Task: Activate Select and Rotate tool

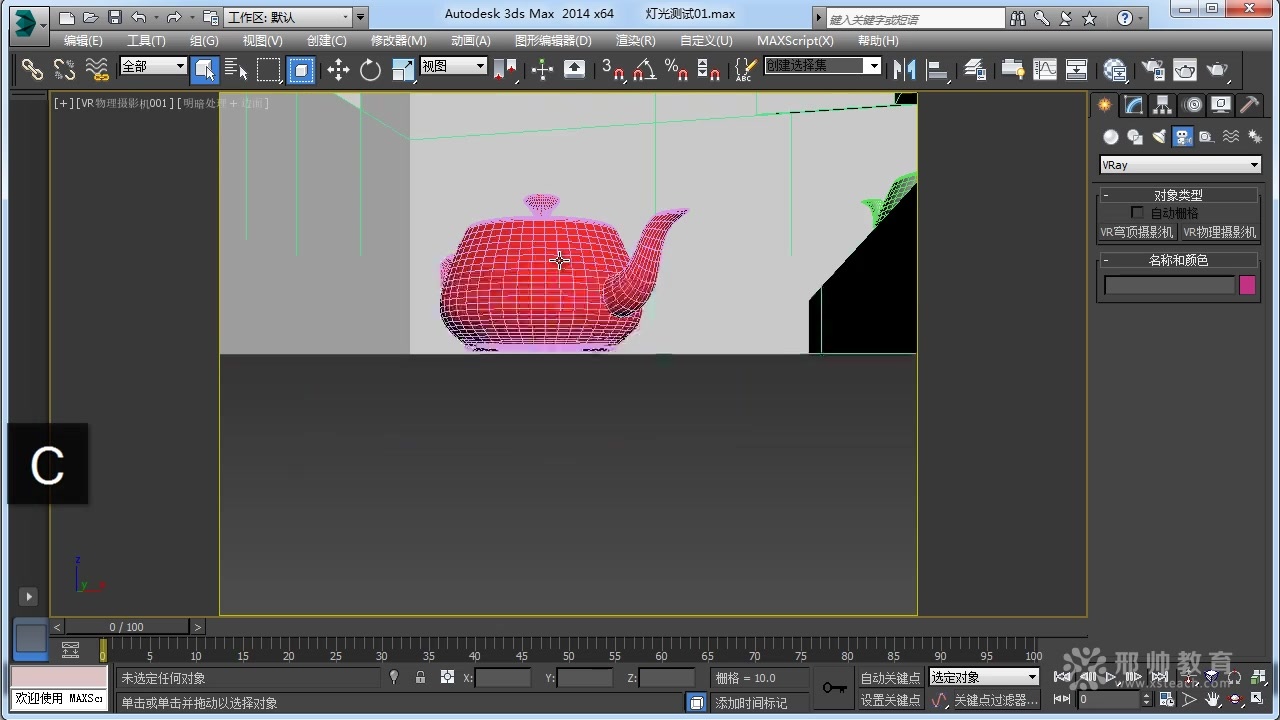Action: [x=370, y=69]
